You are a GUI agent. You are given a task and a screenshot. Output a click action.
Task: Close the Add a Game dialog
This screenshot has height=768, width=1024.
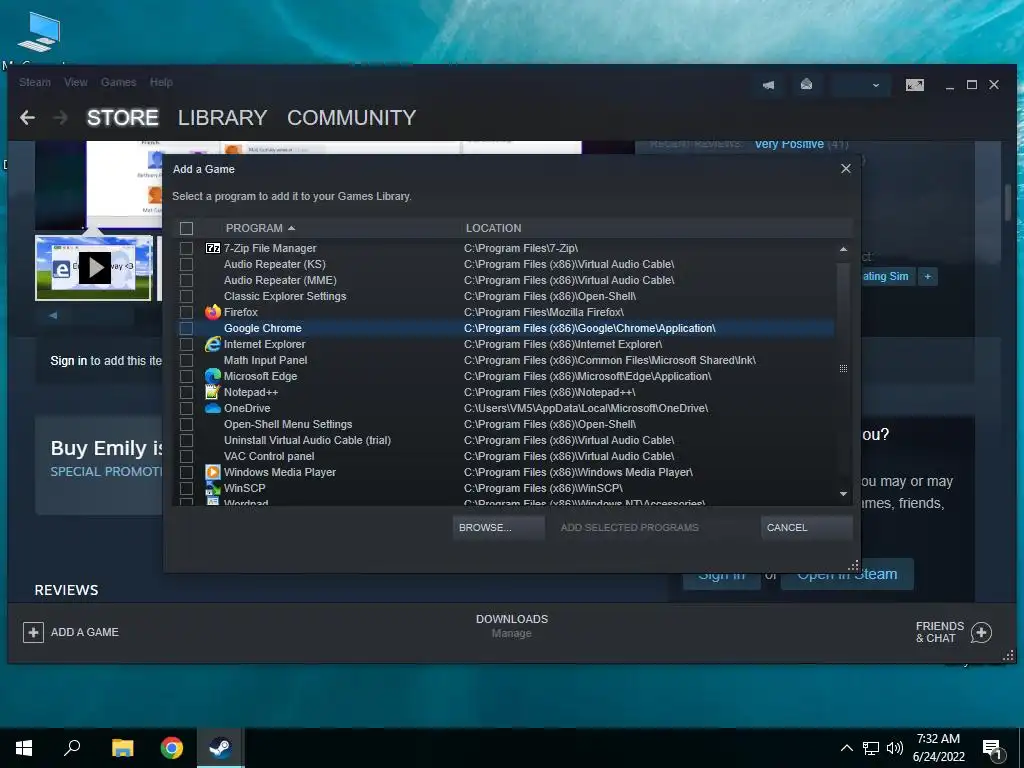click(846, 168)
